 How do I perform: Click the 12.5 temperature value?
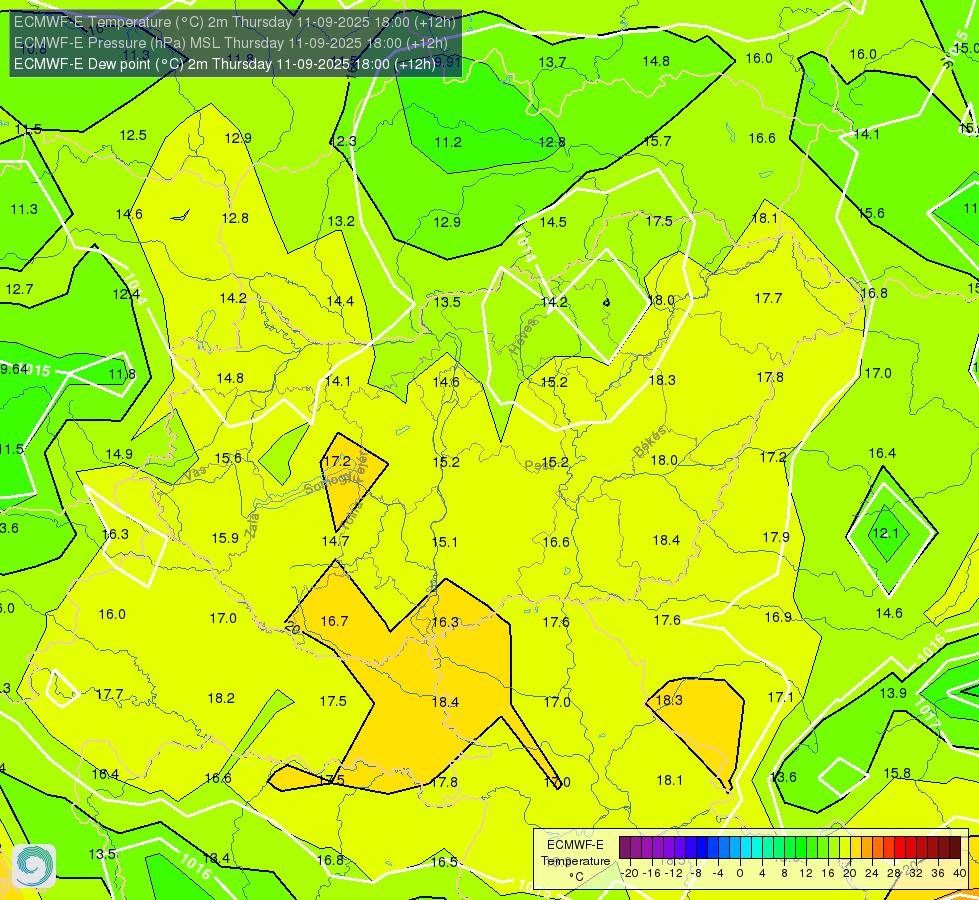point(133,135)
